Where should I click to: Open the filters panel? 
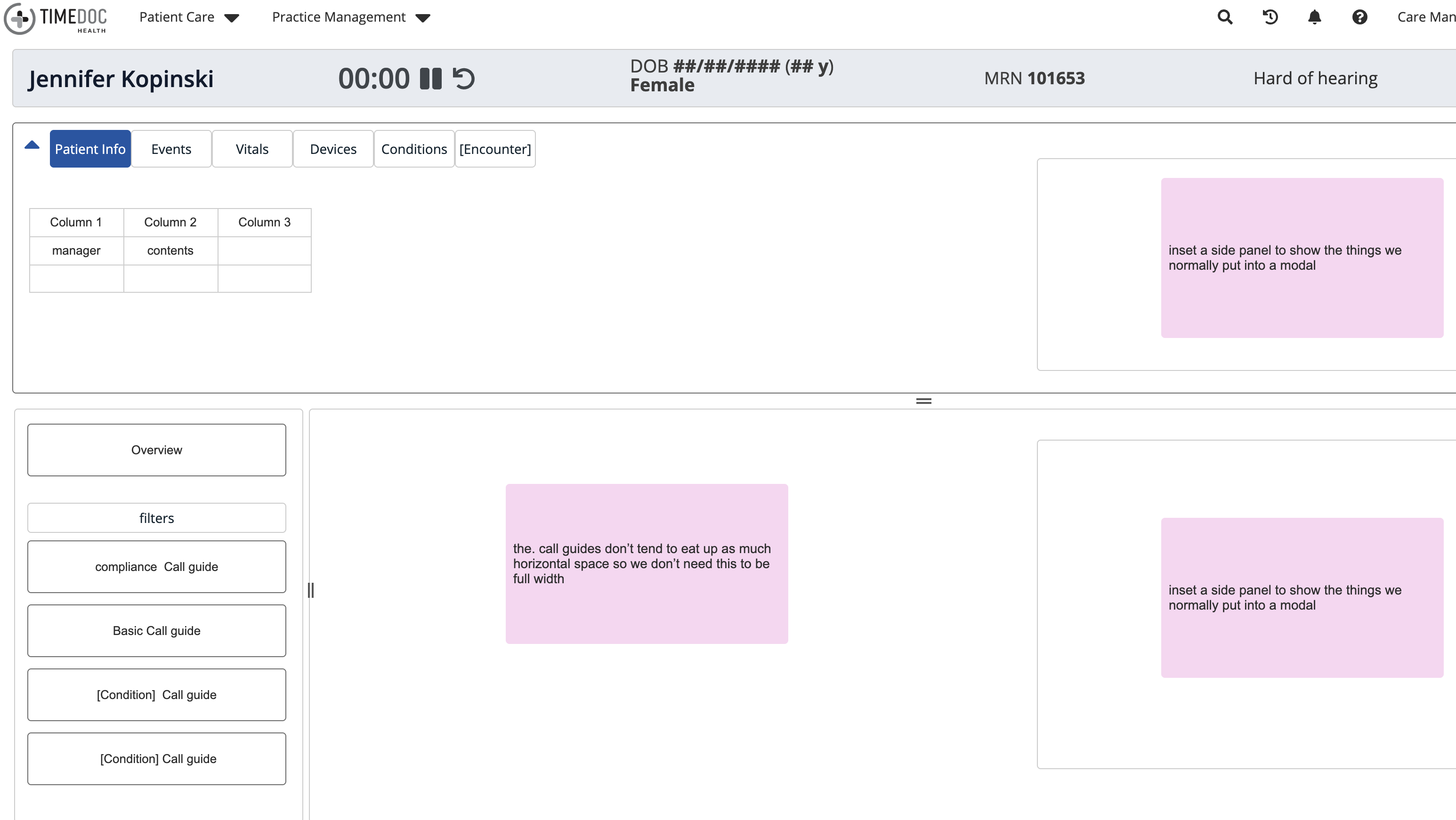pyautogui.click(x=156, y=517)
